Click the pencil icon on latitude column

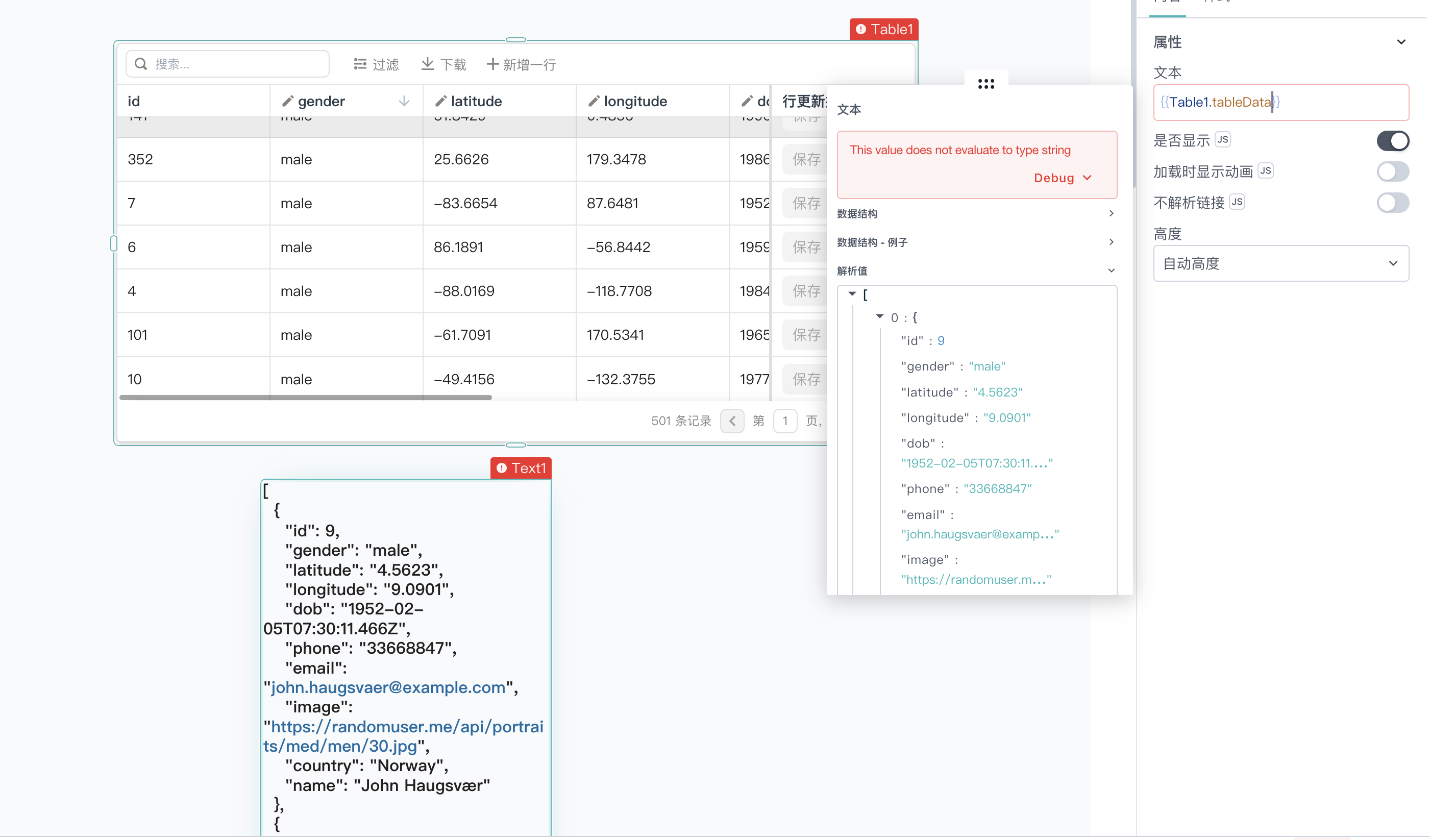point(441,101)
